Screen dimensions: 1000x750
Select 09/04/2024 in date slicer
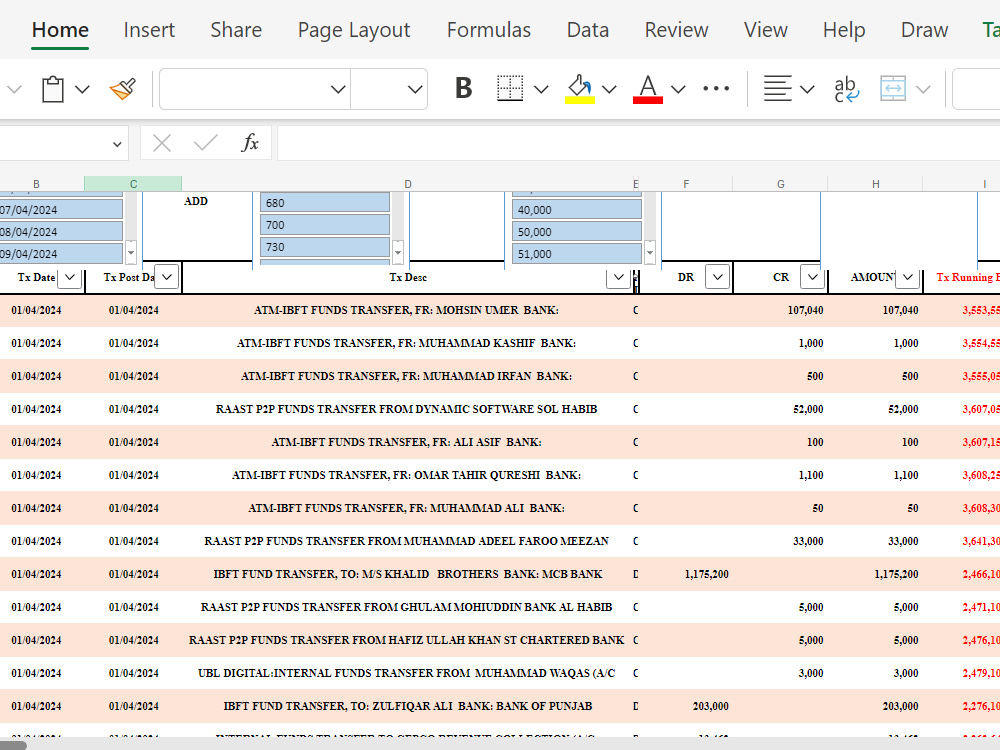point(61,253)
